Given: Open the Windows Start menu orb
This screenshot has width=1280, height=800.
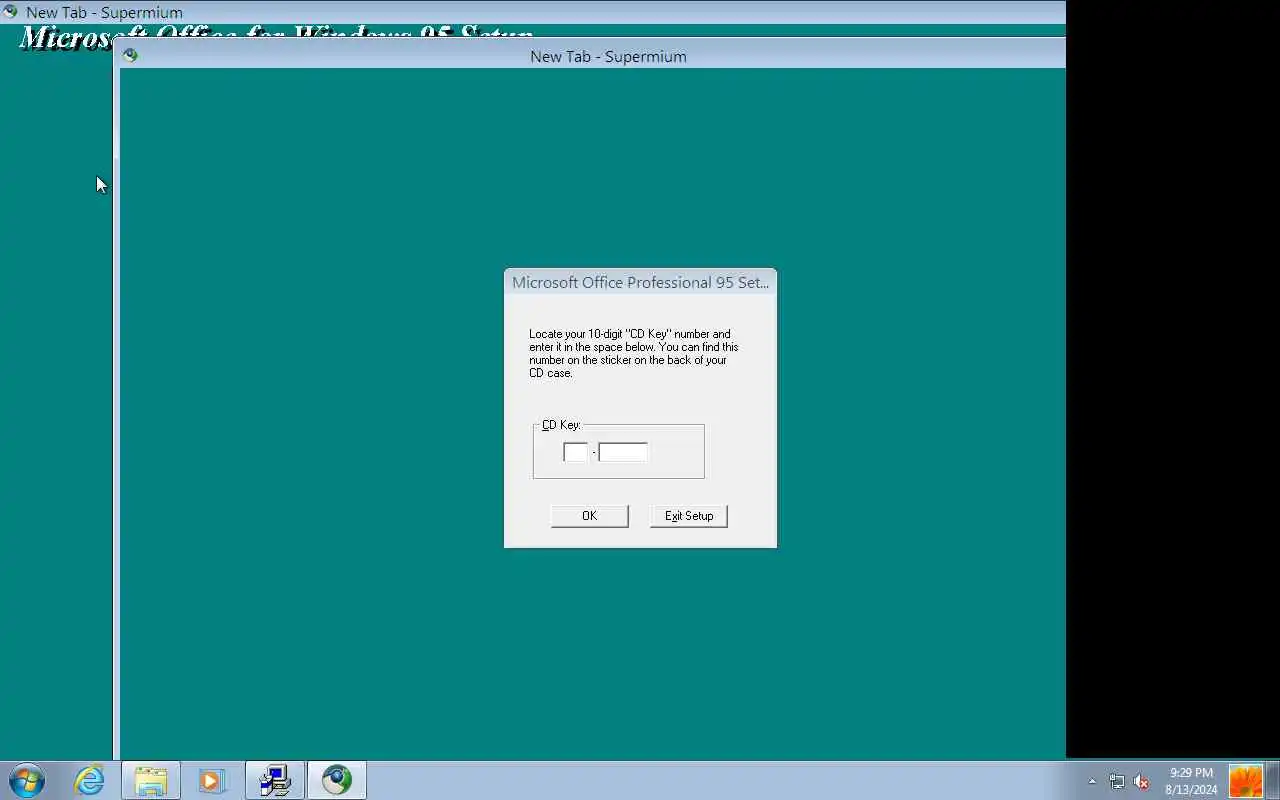Looking at the screenshot, I should click(x=27, y=780).
